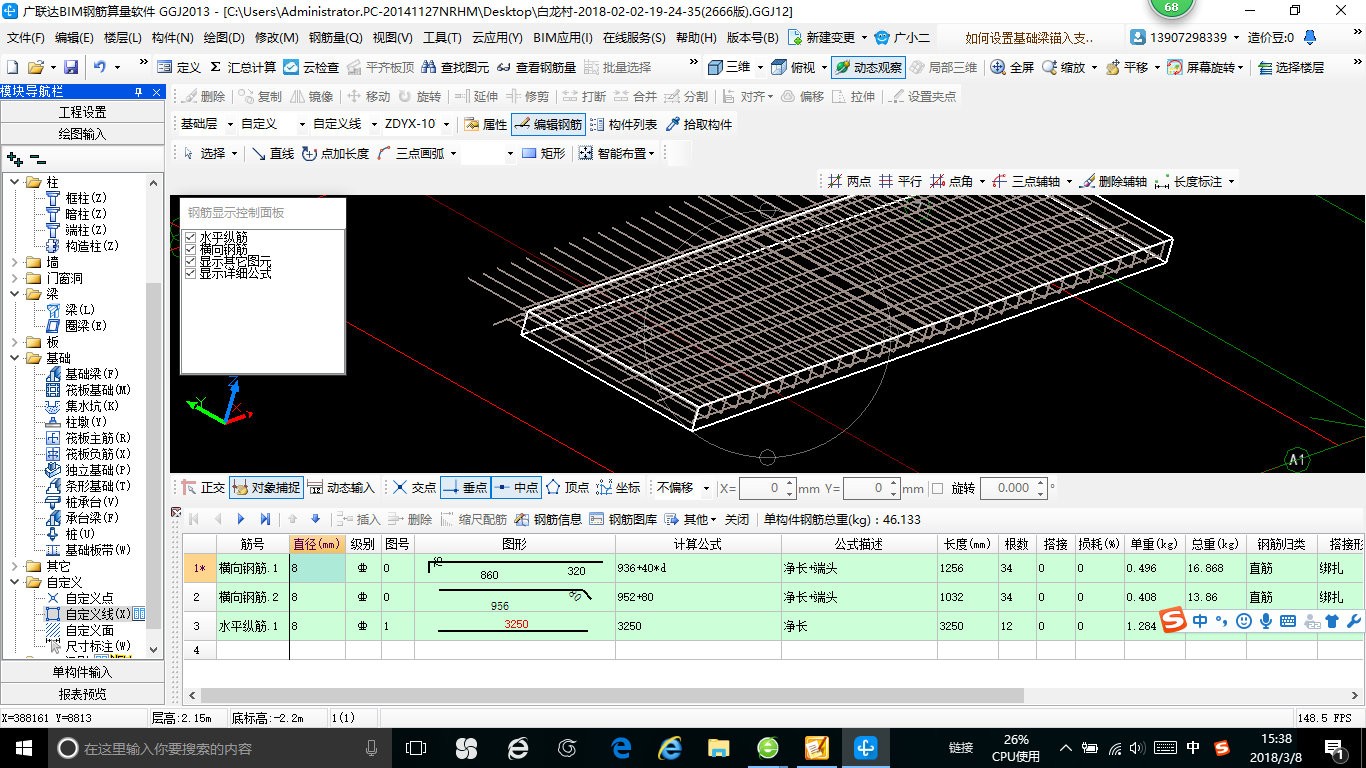The image size is (1366, 768).
Task: Click the rebar table horizontal scrollbar
Action: tap(612, 695)
